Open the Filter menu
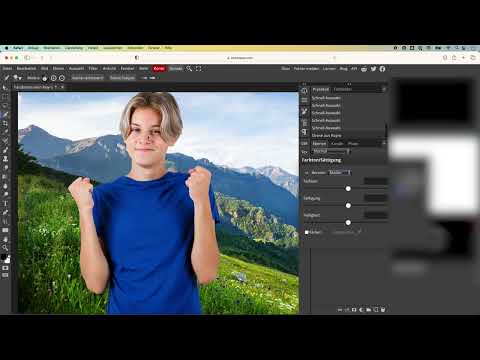This screenshot has height=360, width=480. tap(93, 69)
